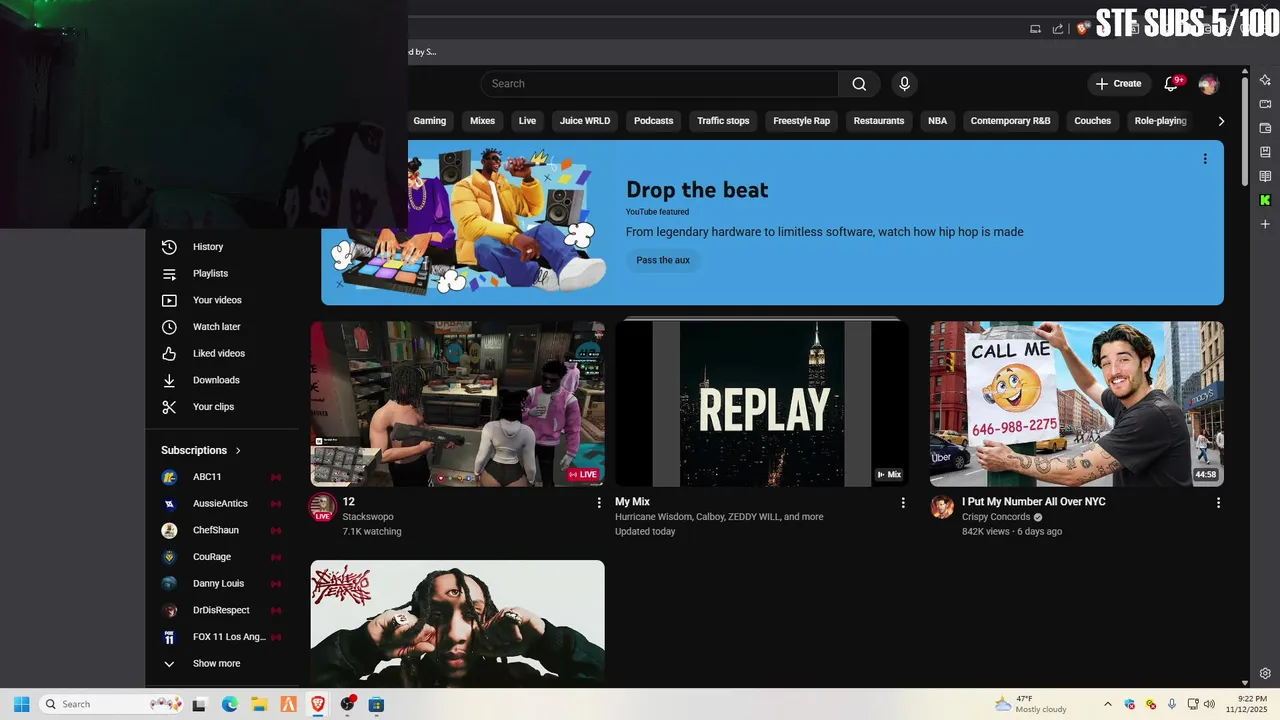This screenshot has width=1280, height=720.
Task: Select the Contemporary R&B chip
Action: pos(1010,121)
